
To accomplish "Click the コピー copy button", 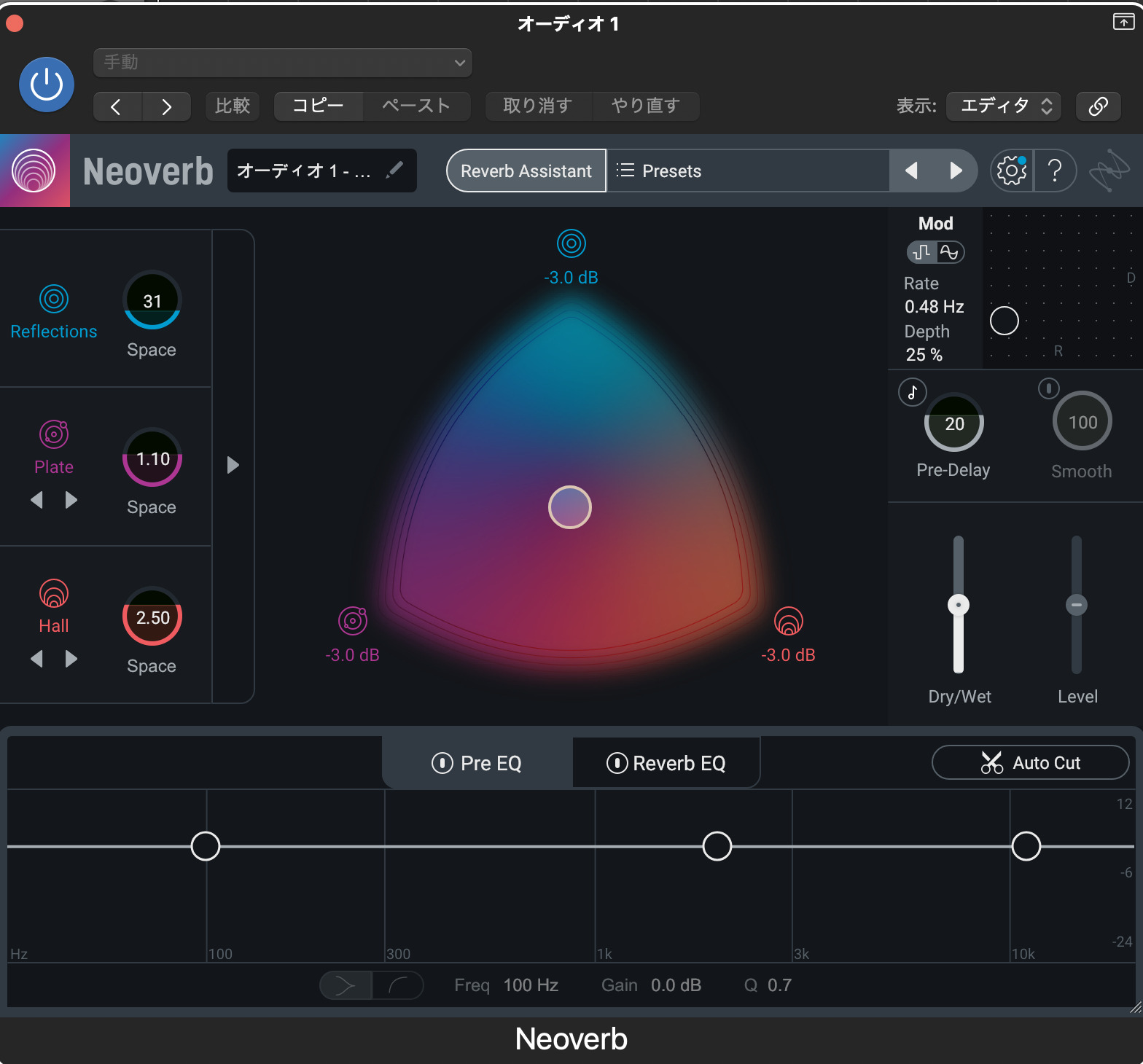I will (319, 106).
